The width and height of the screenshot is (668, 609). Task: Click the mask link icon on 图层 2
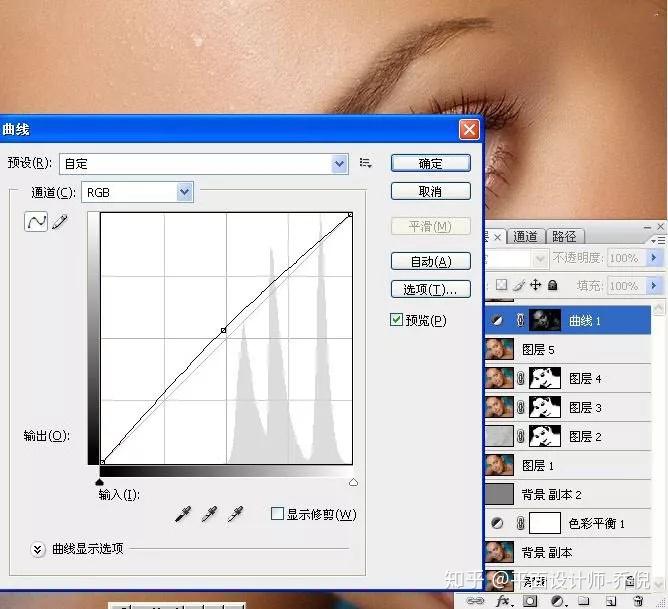[521, 436]
